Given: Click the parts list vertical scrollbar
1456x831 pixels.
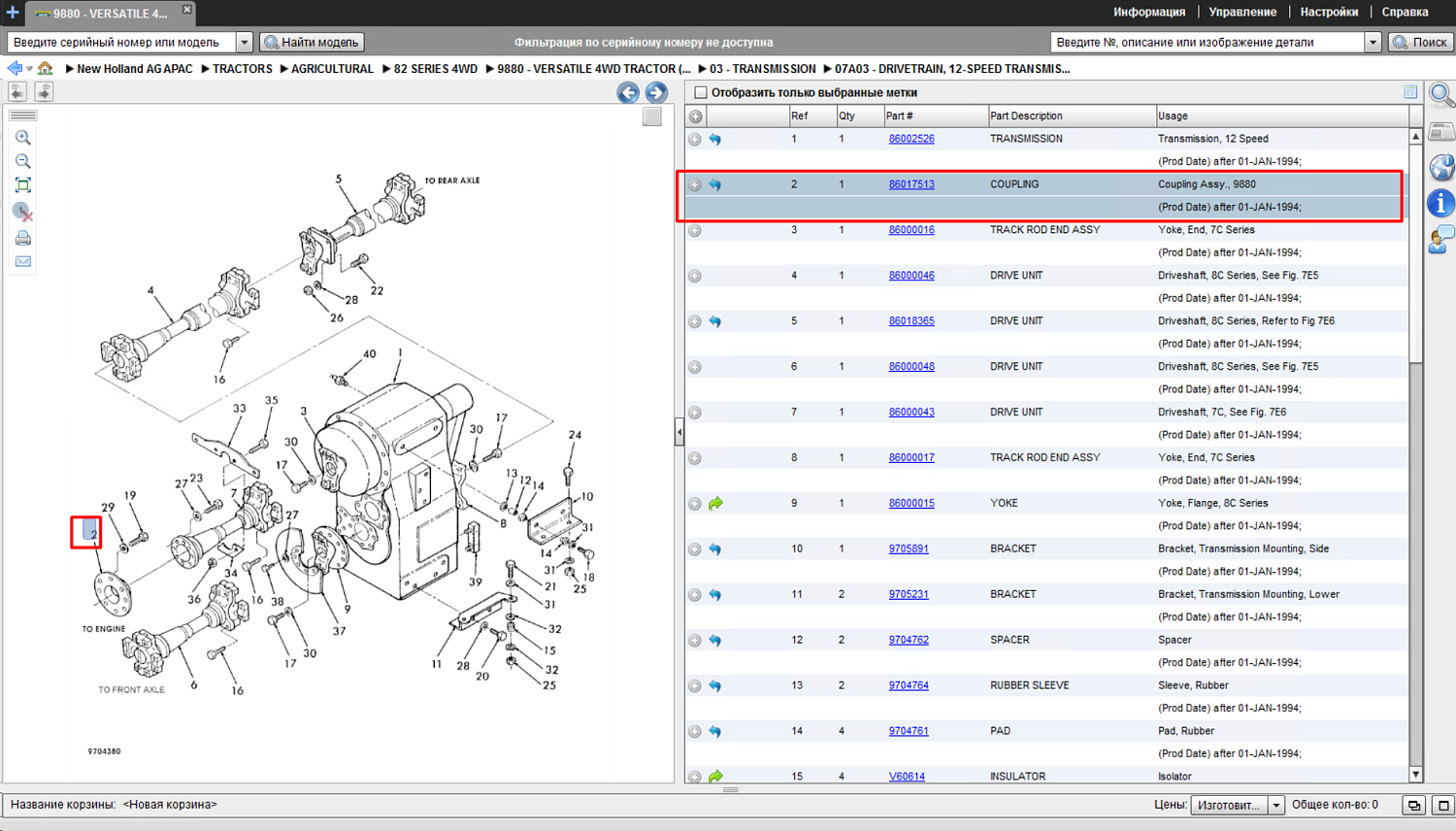Looking at the screenshot, I should click(1415, 456).
